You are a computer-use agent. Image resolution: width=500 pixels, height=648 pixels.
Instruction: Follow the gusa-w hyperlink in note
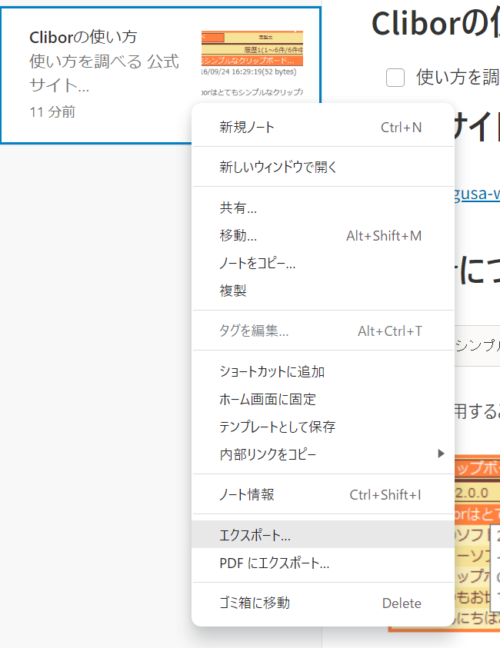pos(477,193)
